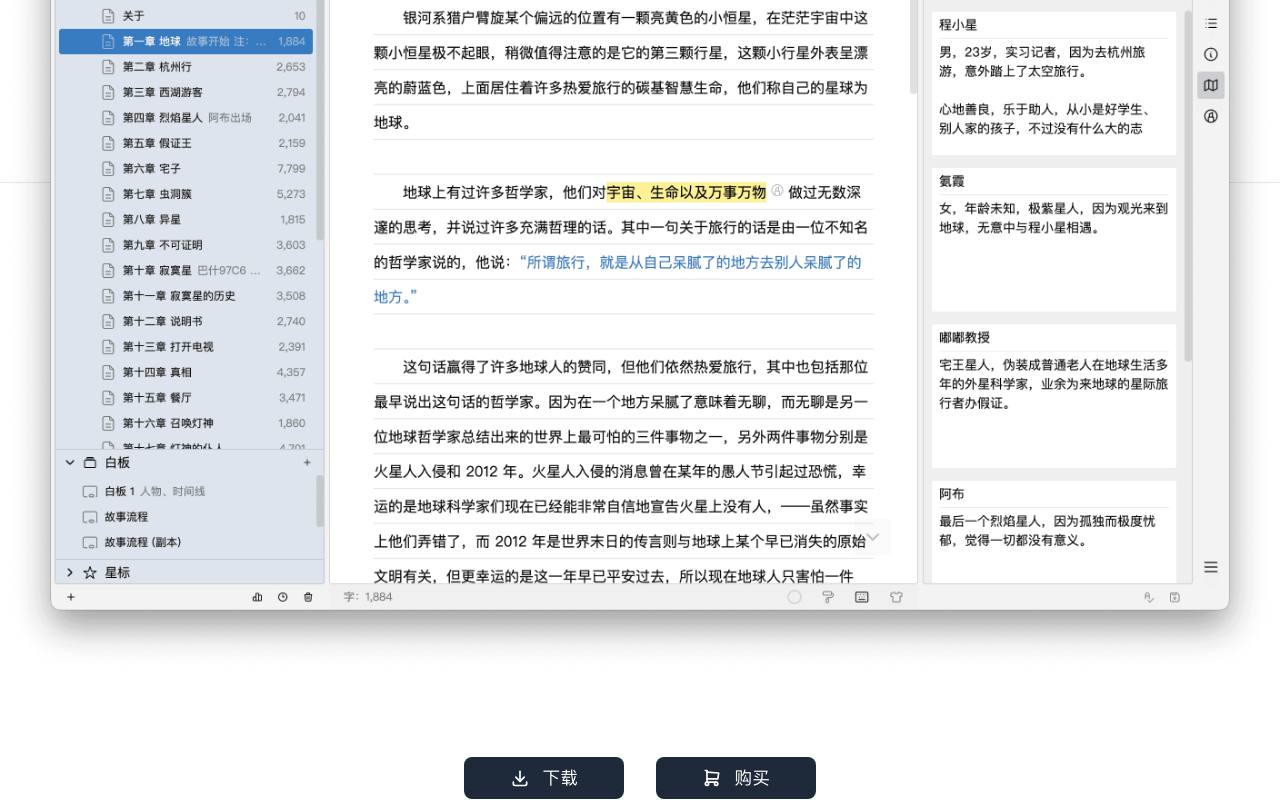Screen dimensions: 1280x800
Task: Click the scroll-down chevron in the editor
Action: point(873,537)
